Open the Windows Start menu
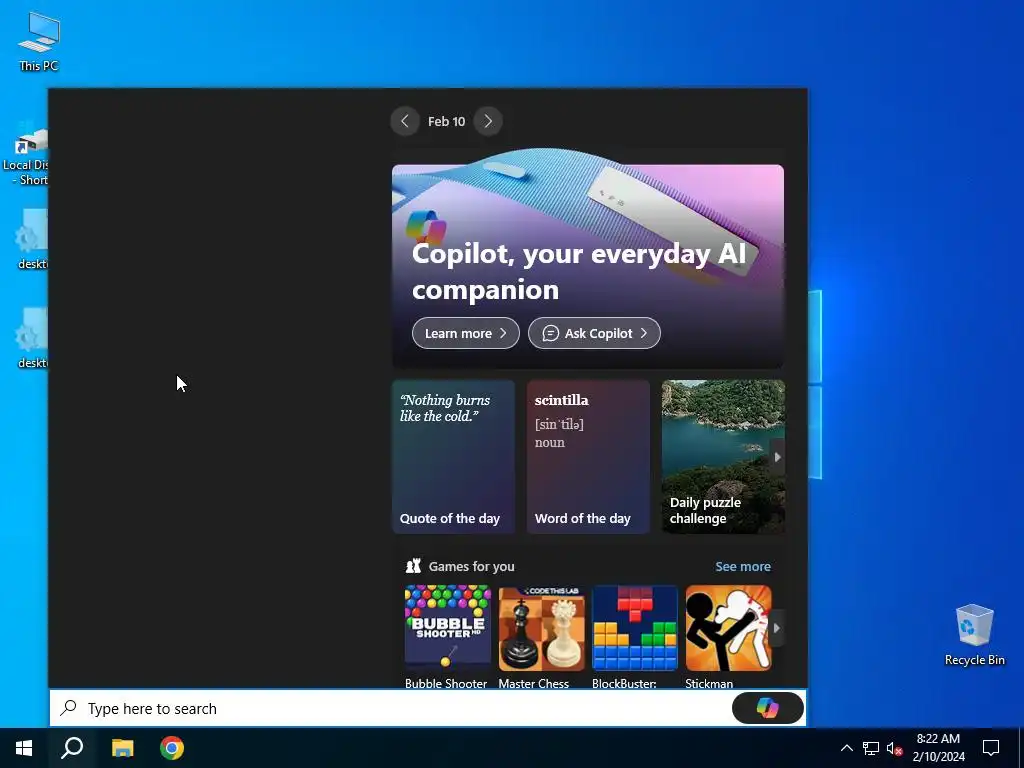This screenshot has height=768, width=1024. pos(24,748)
